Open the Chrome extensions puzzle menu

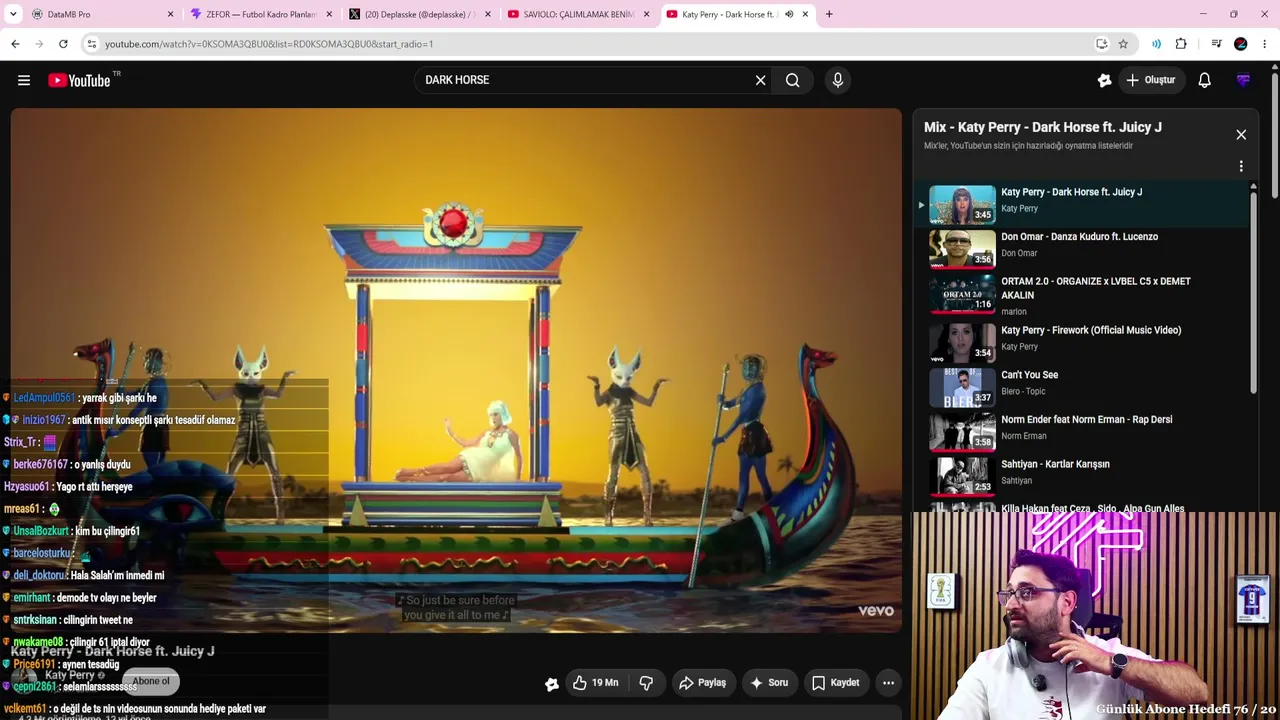tap(1181, 44)
